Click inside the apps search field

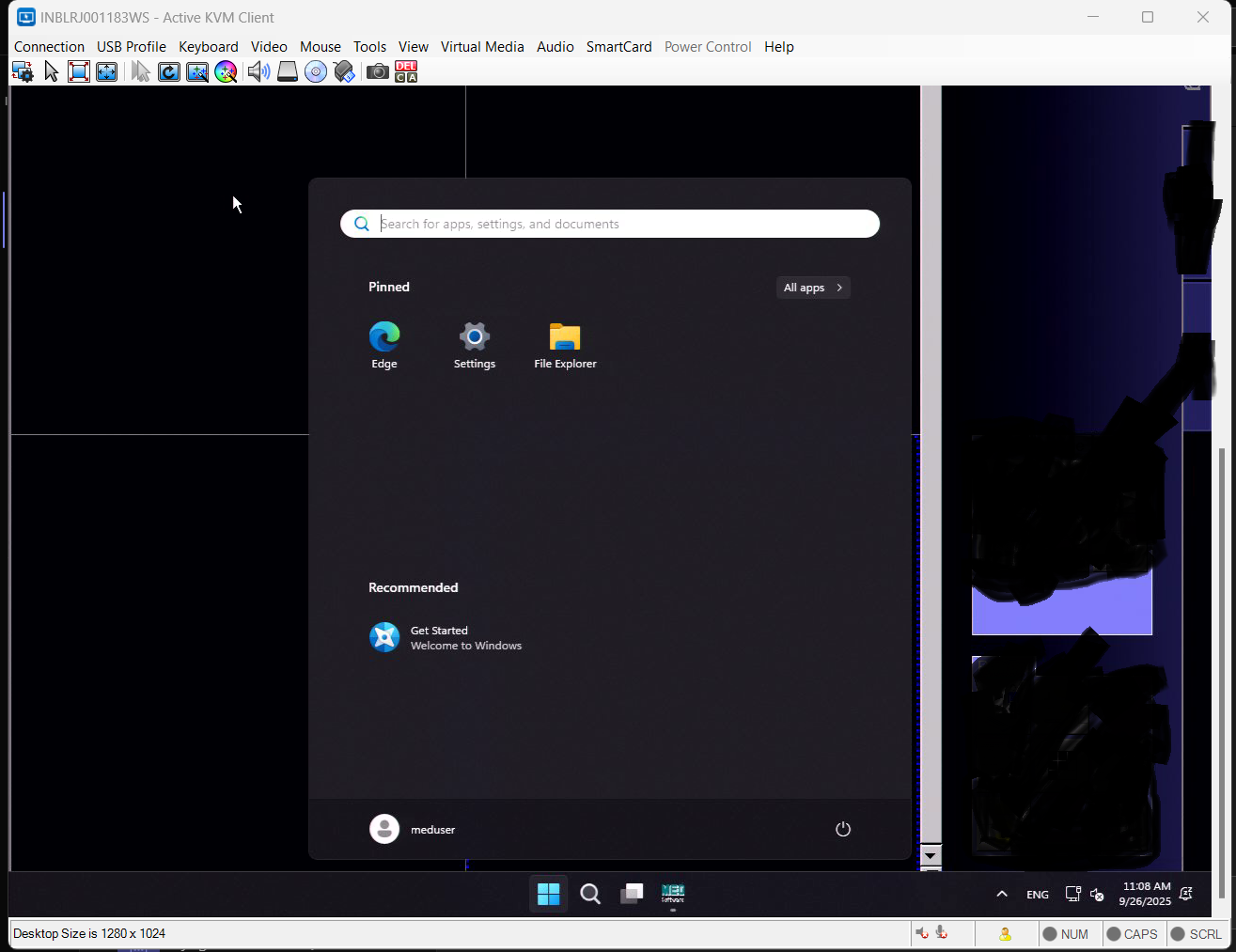[609, 224]
